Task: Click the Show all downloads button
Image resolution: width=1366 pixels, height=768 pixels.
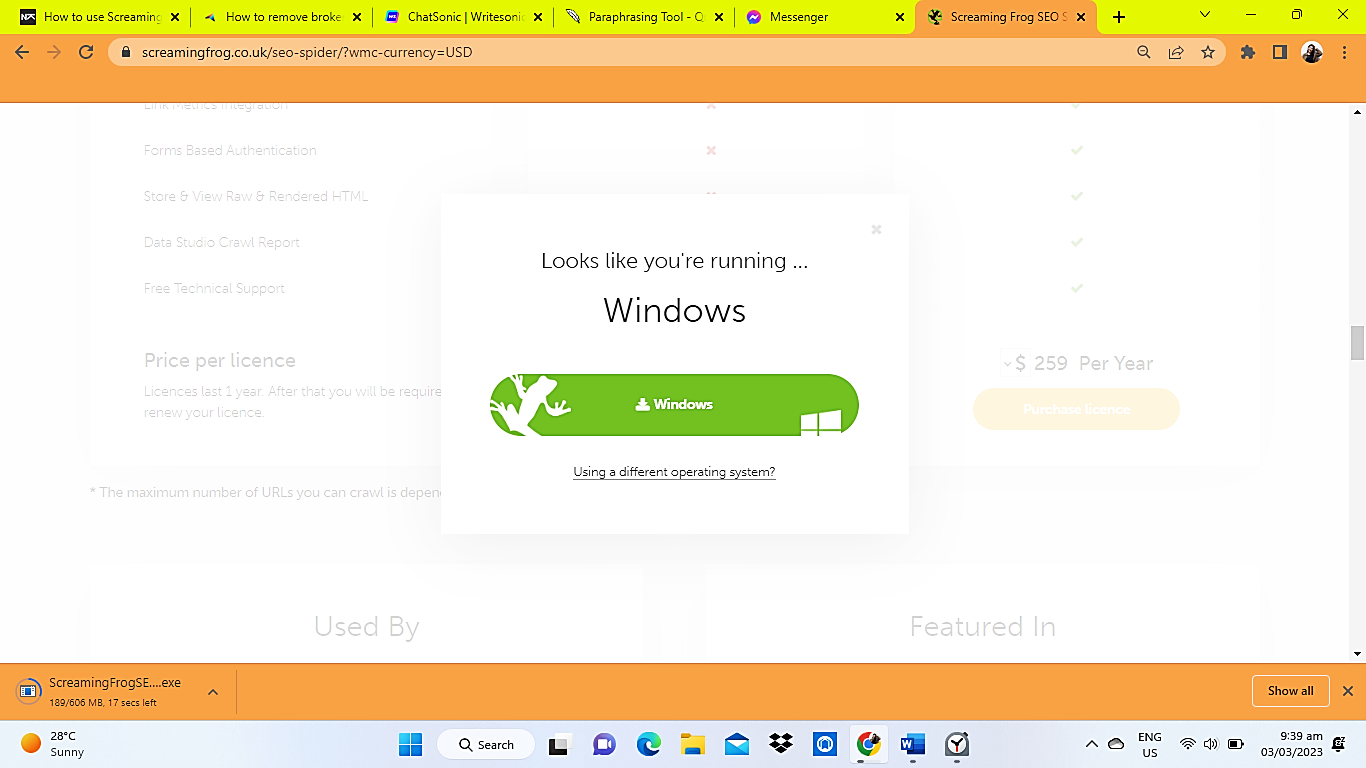Action: click(1290, 691)
